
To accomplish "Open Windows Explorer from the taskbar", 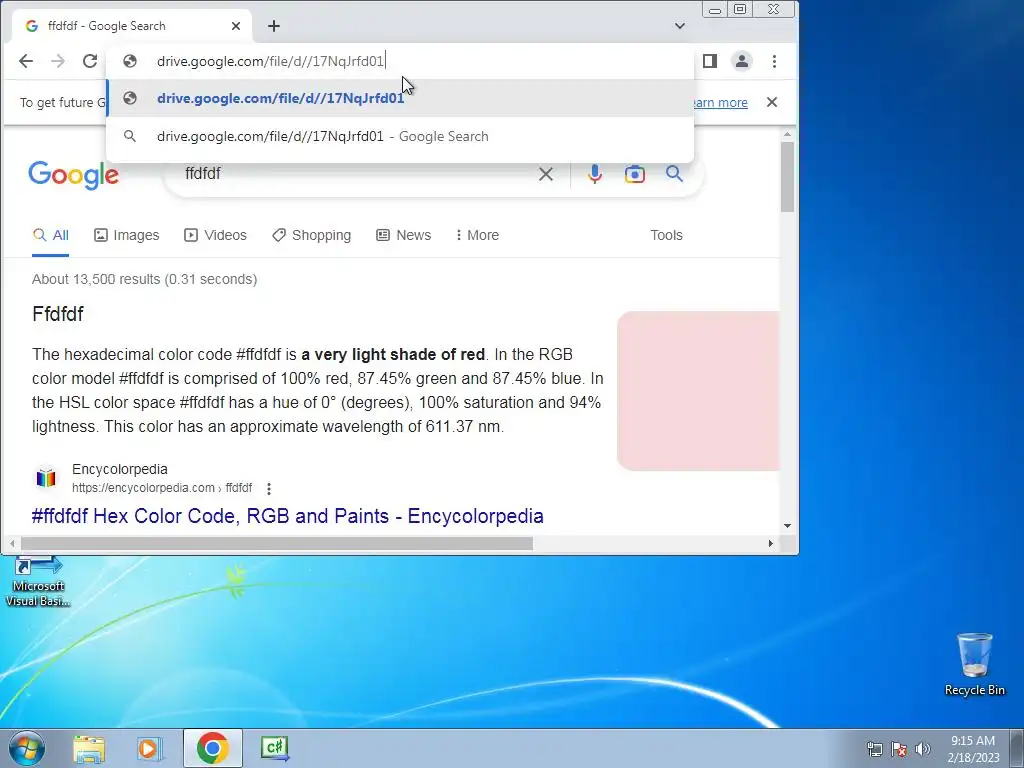I will pyautogui.click(x=89, y=748).
